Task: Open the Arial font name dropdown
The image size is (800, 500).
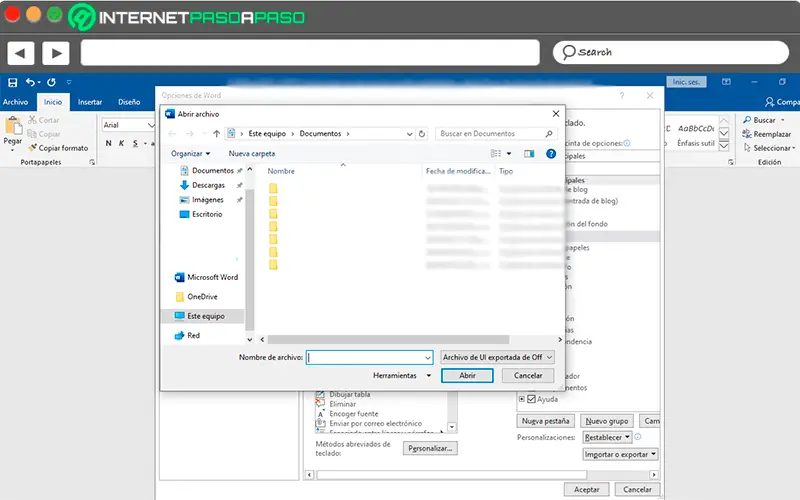Action: point(151,125)
